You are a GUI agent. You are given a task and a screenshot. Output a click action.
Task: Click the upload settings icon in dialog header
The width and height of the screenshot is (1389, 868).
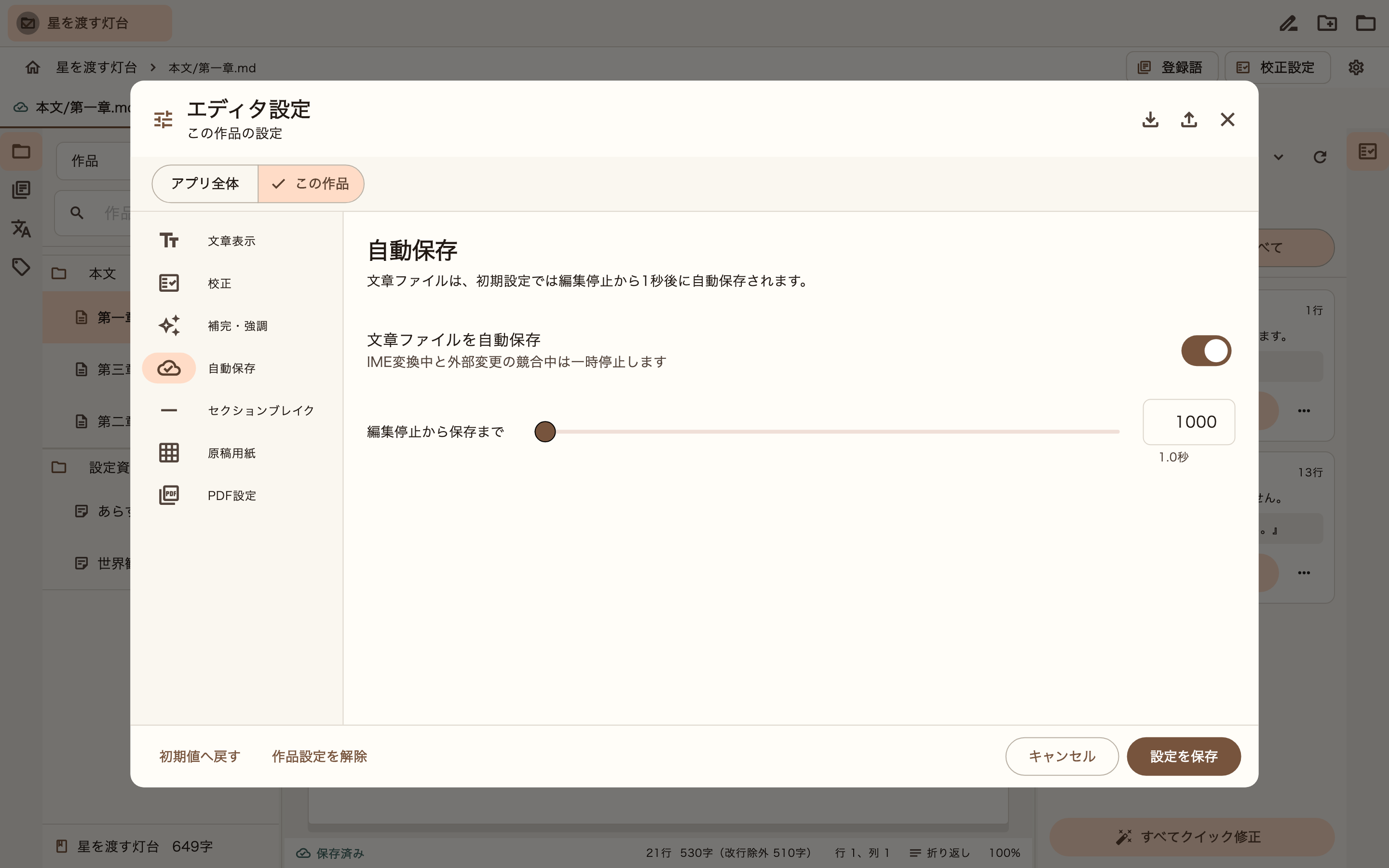[x=1189, y=120]
